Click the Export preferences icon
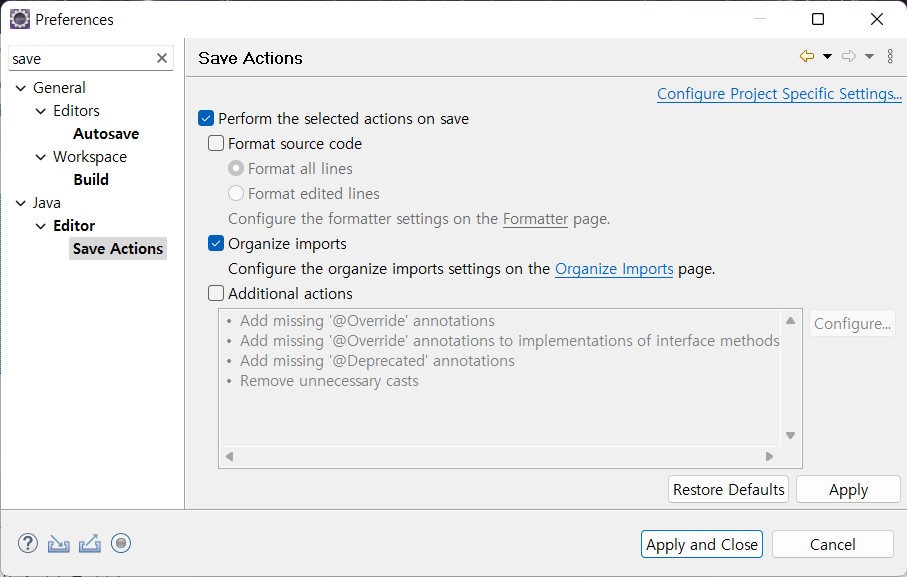This screenshot has width=907, height=577. point(90,543)
